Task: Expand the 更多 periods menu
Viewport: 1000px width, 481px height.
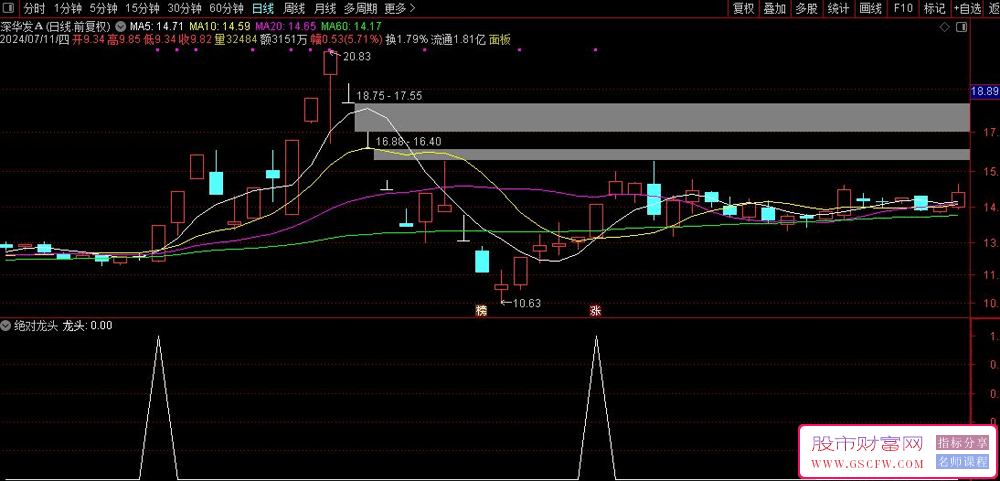Action: click(401, 8)
